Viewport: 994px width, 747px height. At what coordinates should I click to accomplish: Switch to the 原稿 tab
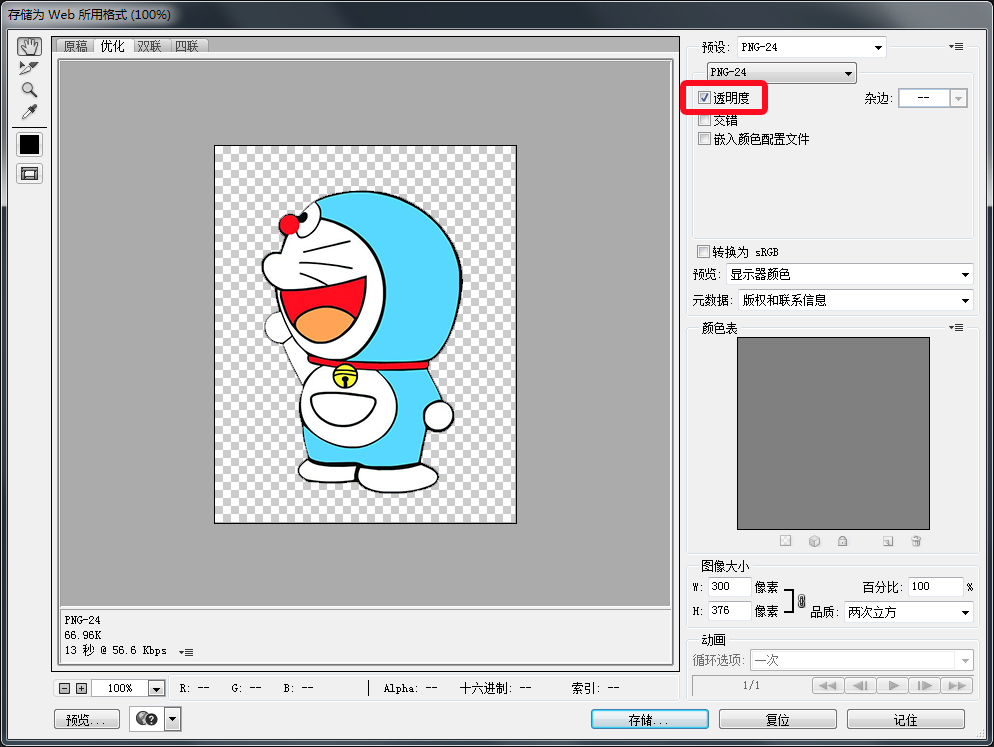point(76,46)
